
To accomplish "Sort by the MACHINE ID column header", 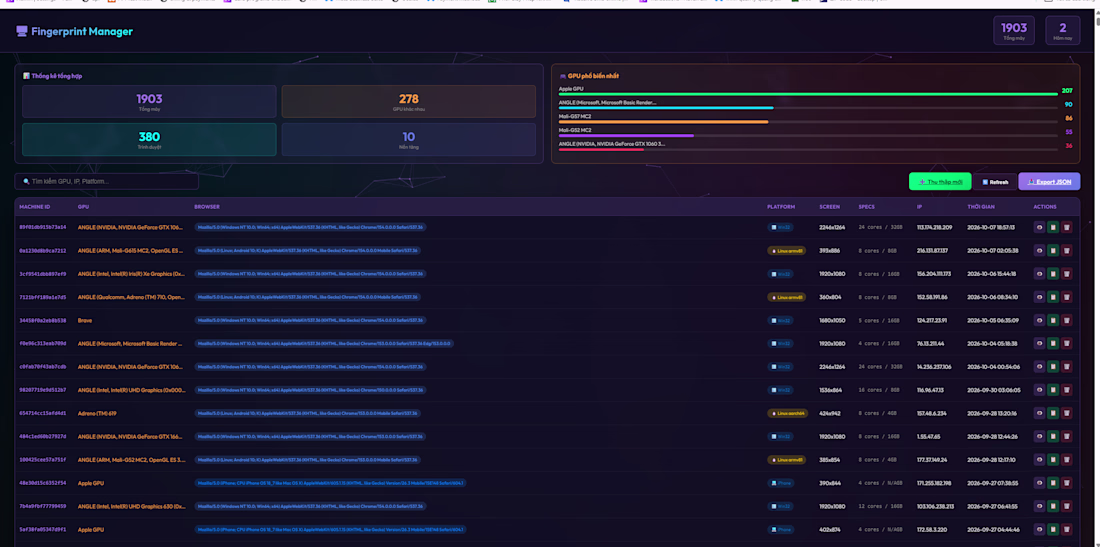I will tap(35, 207).
